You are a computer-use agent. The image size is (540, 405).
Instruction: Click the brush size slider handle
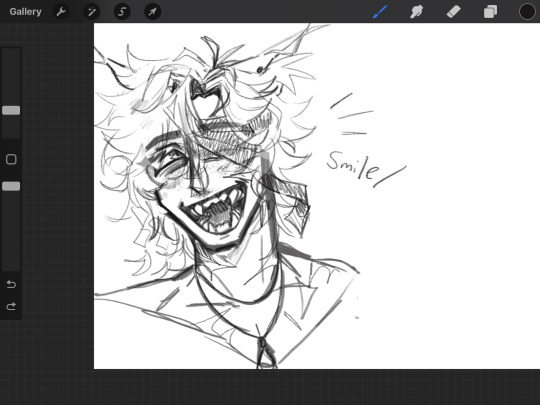click(11, 110)
